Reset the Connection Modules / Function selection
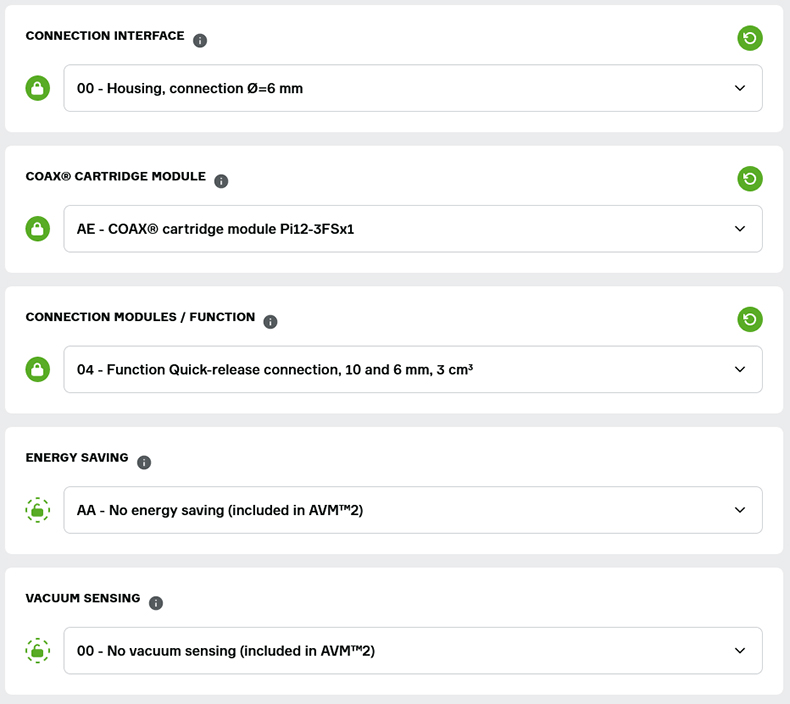Screen dimensions: 790x704 [750, 319]
